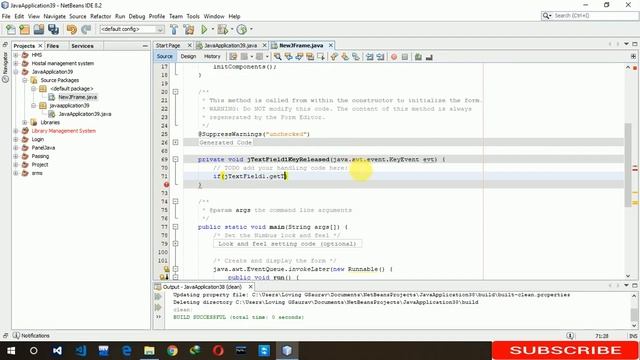Screen dimensions: 640x360
Task: Click the red Start Macro Recording icon
Action: (394, 57)
